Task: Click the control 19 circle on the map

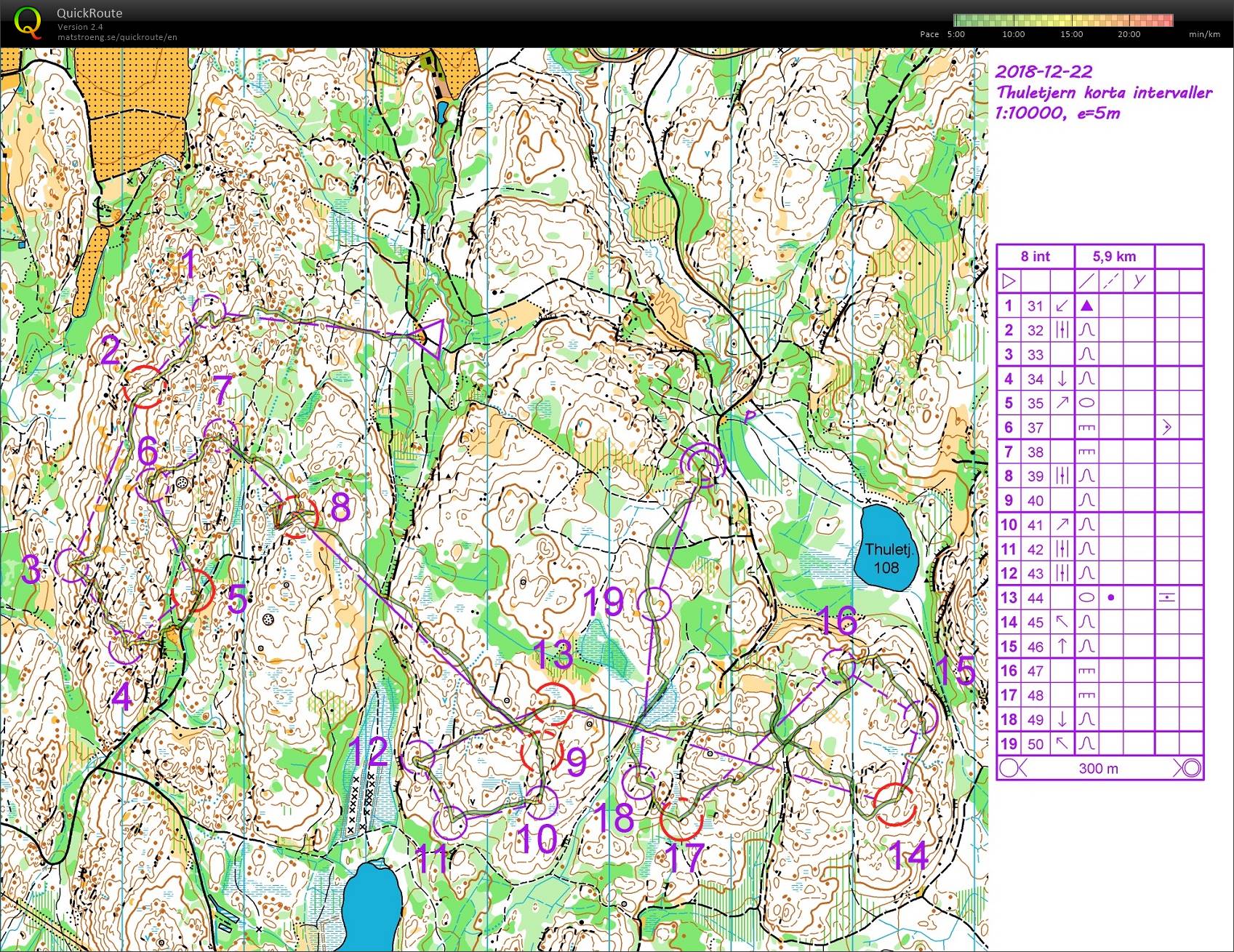Action: pyautogui.click(x=656, y=604)
